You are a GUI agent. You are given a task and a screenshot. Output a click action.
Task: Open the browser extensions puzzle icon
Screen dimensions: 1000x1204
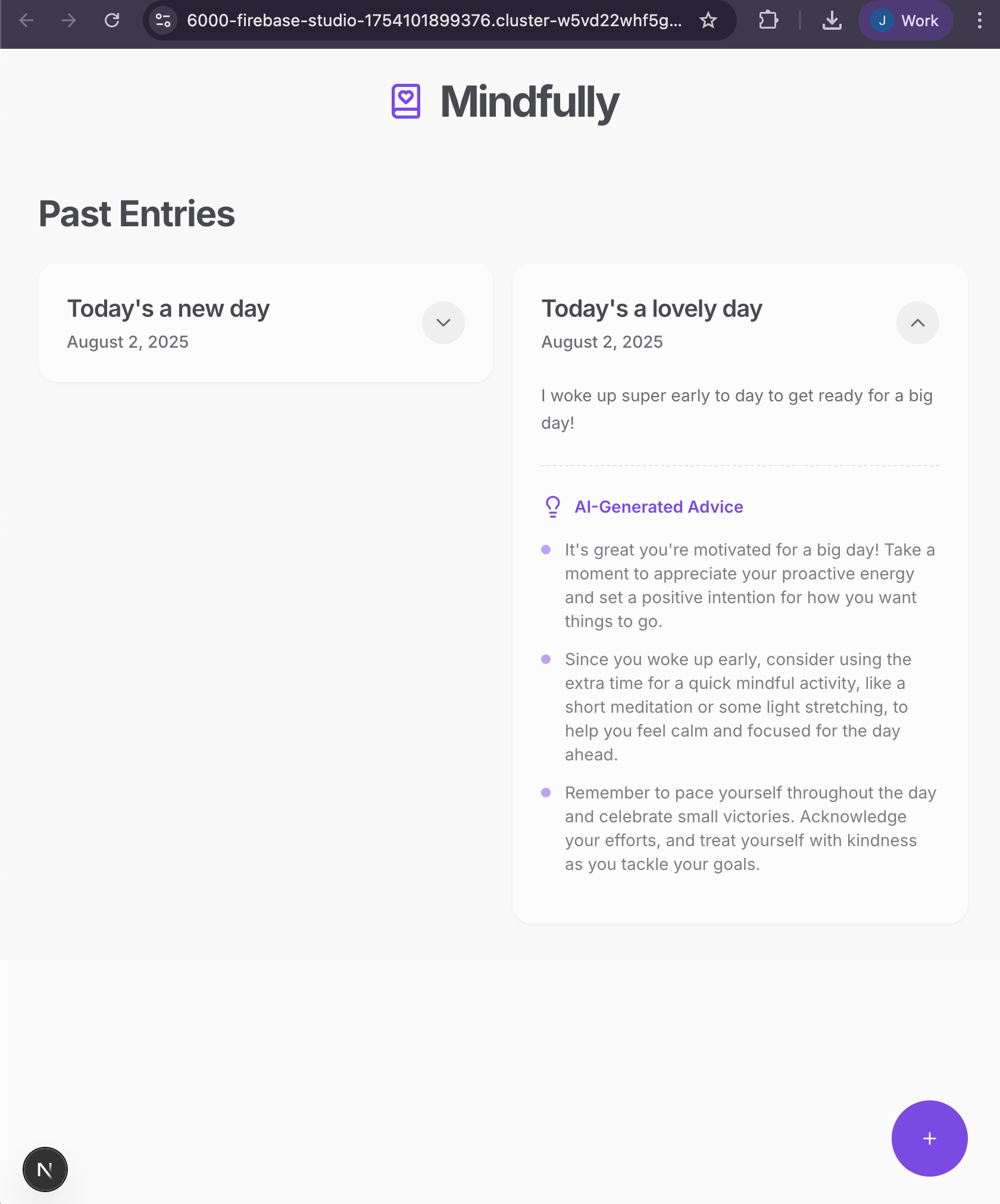tap(768, 21)
